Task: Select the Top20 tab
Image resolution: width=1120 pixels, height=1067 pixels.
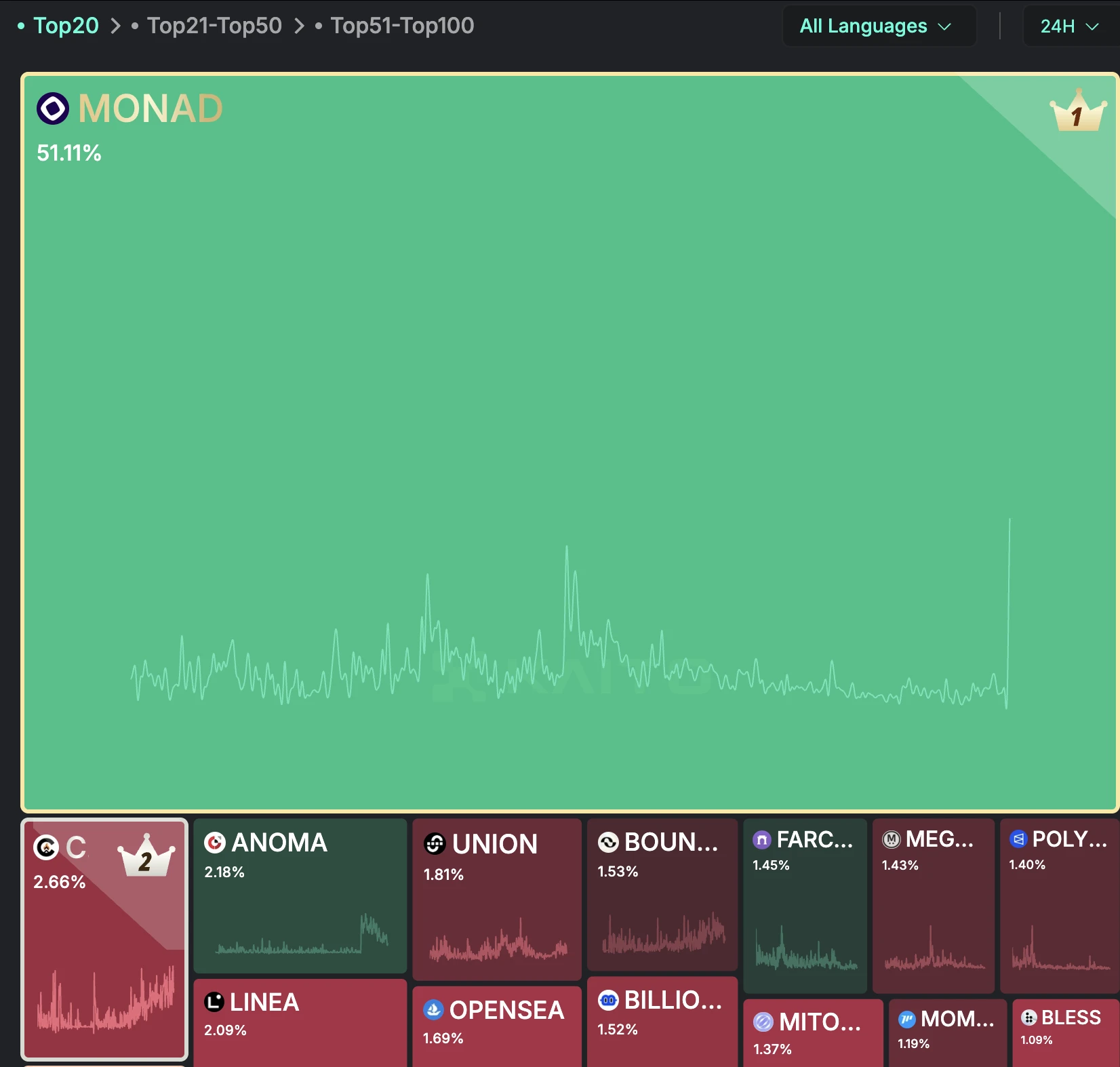Action: pos(66,25)
